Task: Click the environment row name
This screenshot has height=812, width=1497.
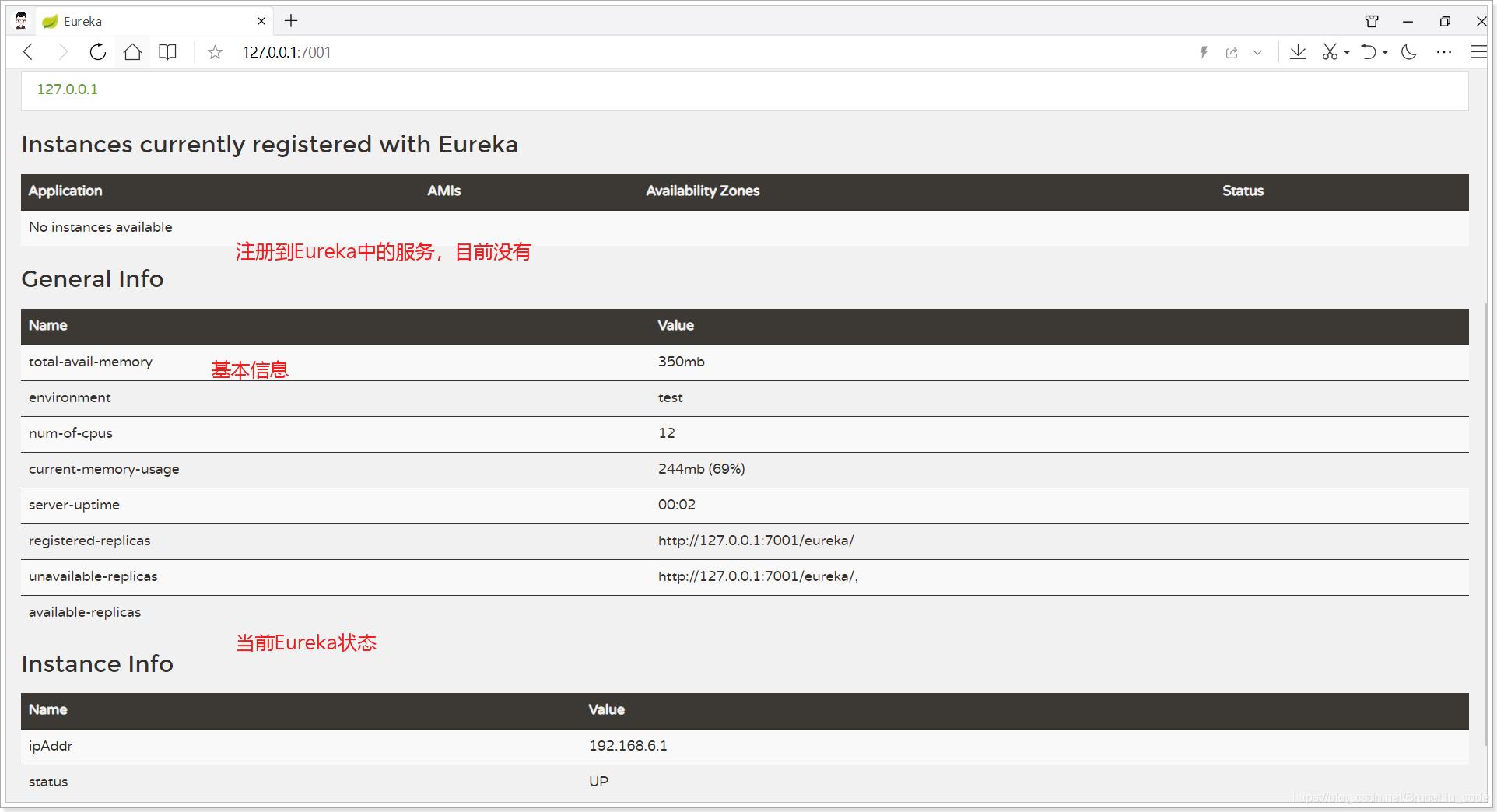Action: (70, 397)
